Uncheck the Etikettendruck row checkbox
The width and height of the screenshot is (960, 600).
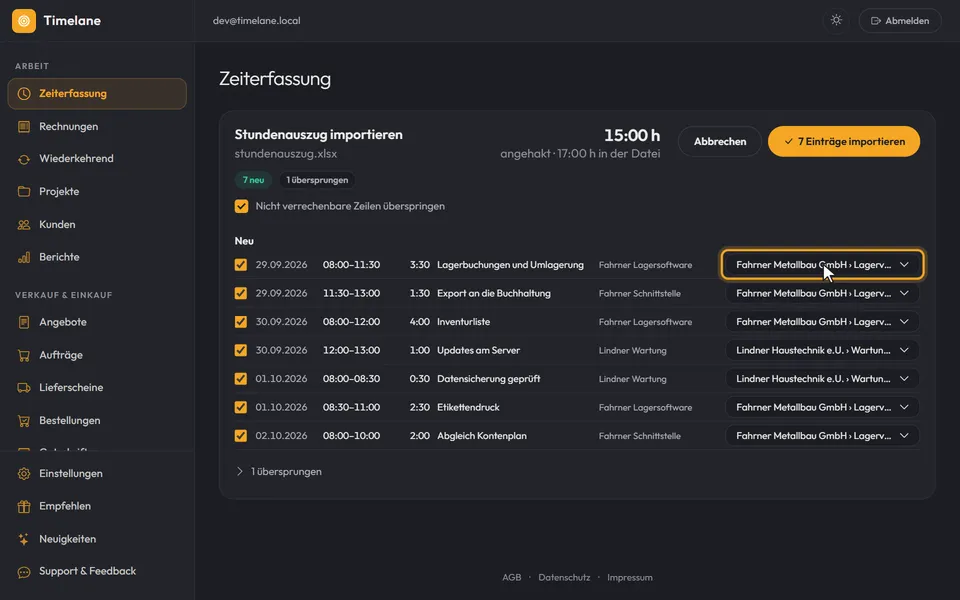pyautogui.click(x=241, y=407)
